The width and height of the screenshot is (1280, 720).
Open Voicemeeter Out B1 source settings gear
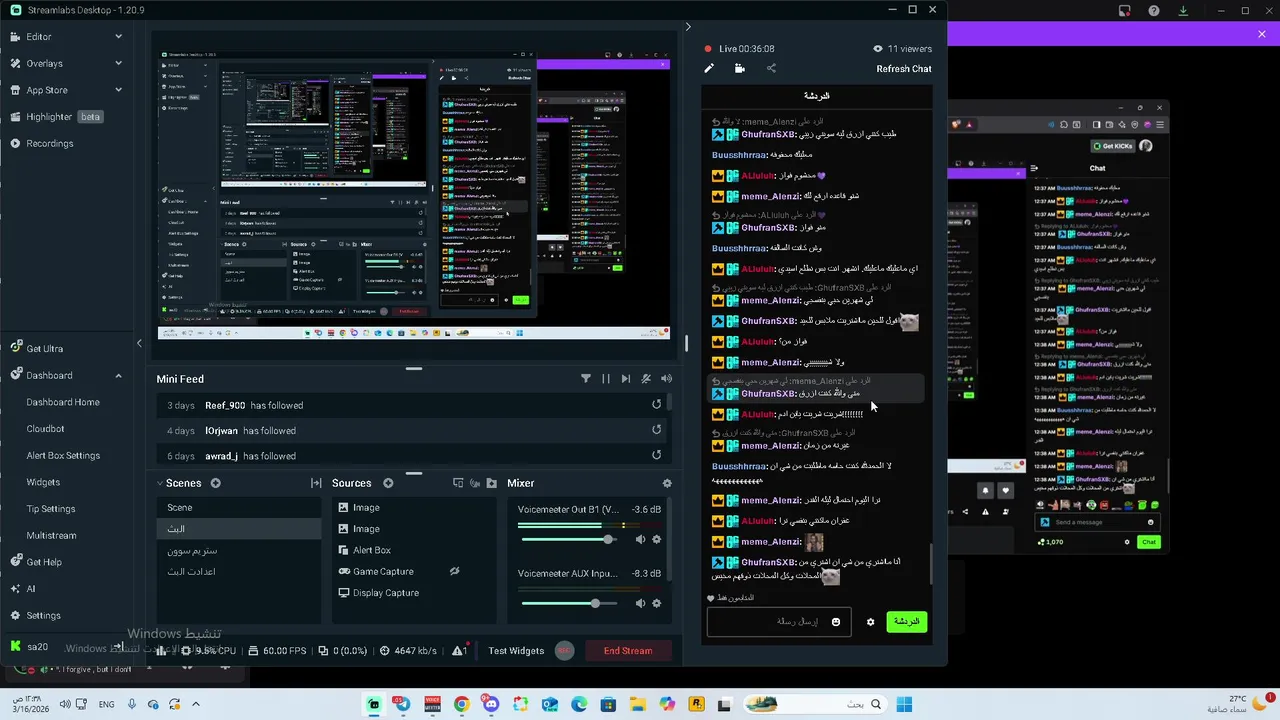coord(657,540)
